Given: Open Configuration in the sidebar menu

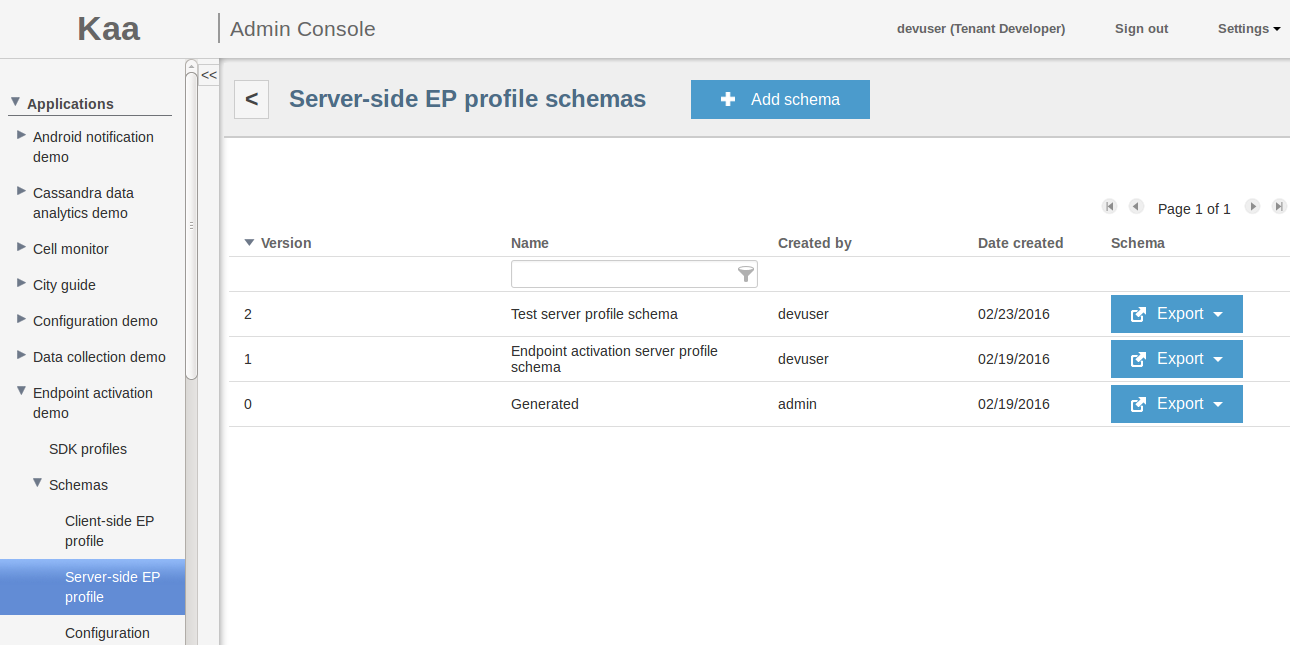Looking at the screenshot, I should click(107, 632).
